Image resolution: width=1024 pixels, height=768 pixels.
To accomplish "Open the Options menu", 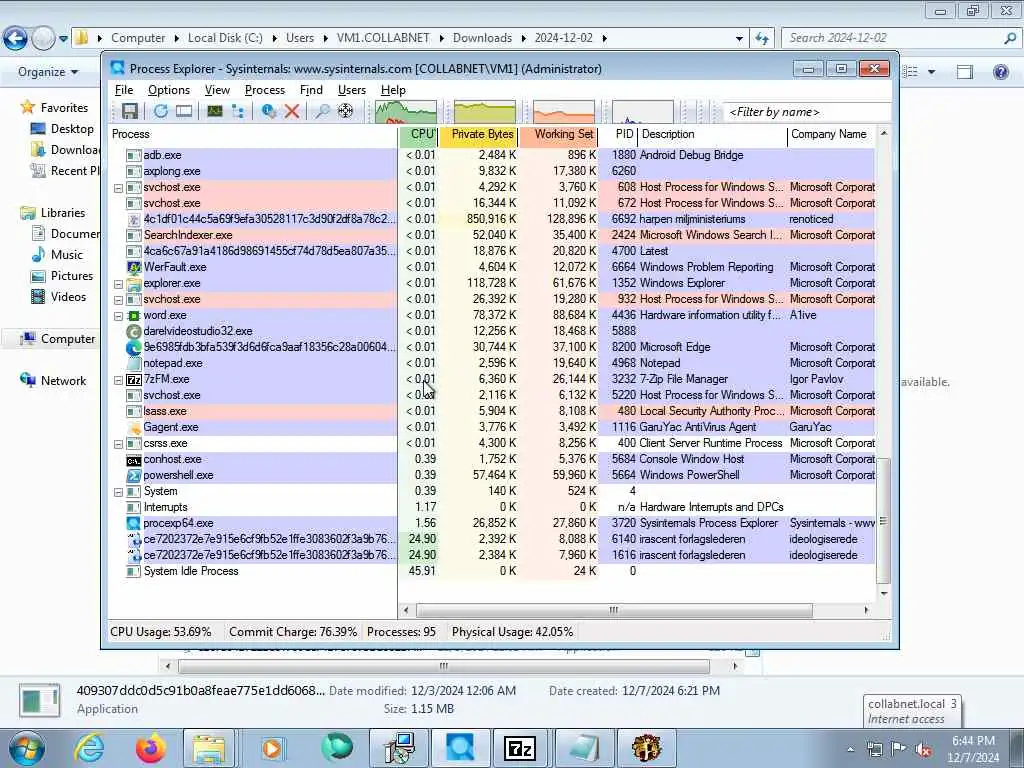I will [x=168, y=90].
